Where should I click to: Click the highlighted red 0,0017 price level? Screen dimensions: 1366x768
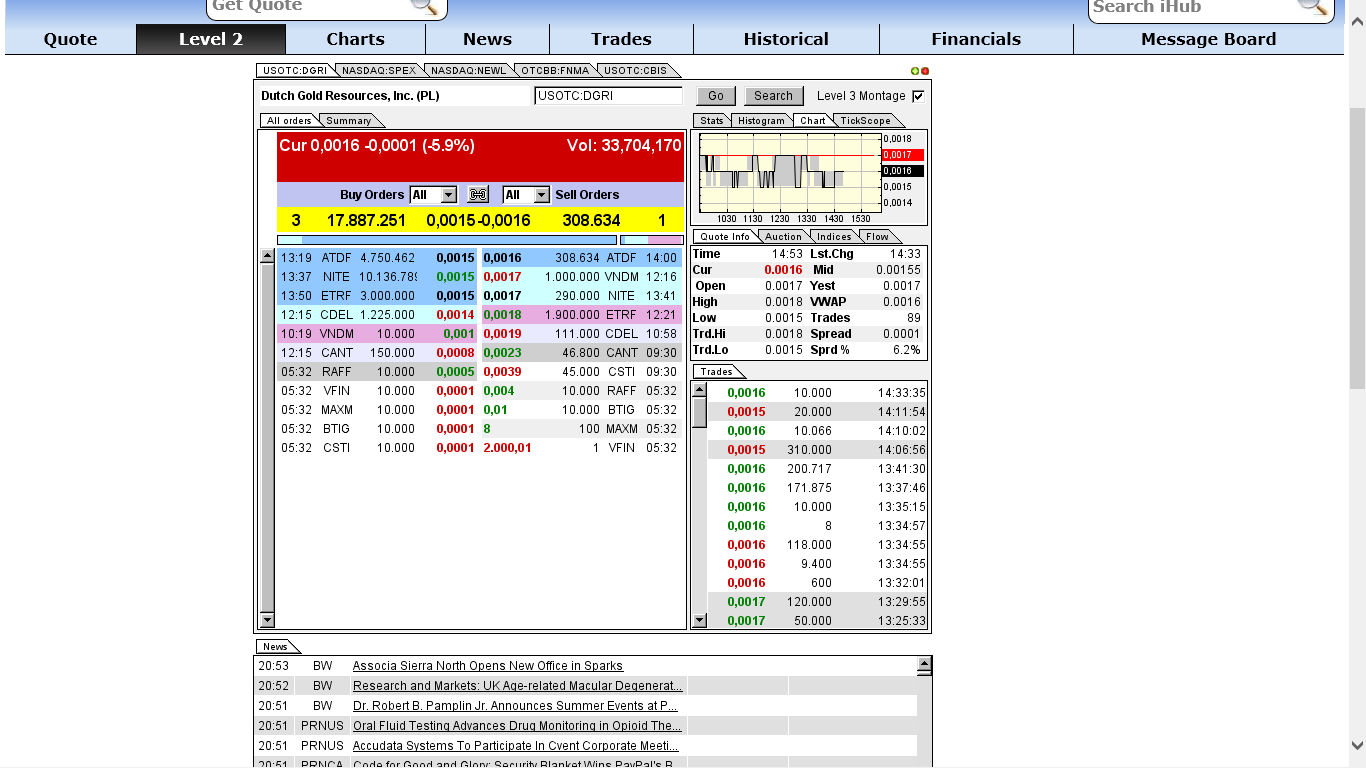click(x=899, y=154)
